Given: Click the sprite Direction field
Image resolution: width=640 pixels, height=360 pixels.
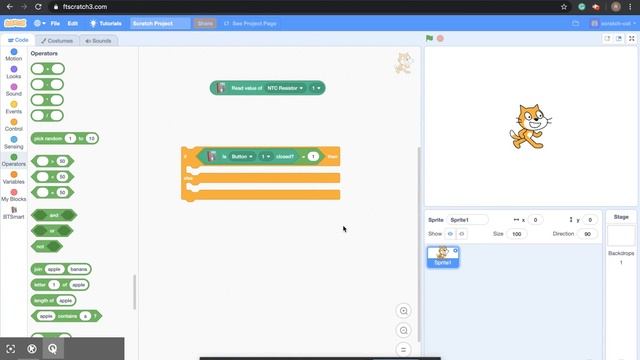Looking at the screenshot, I should 587,234.
